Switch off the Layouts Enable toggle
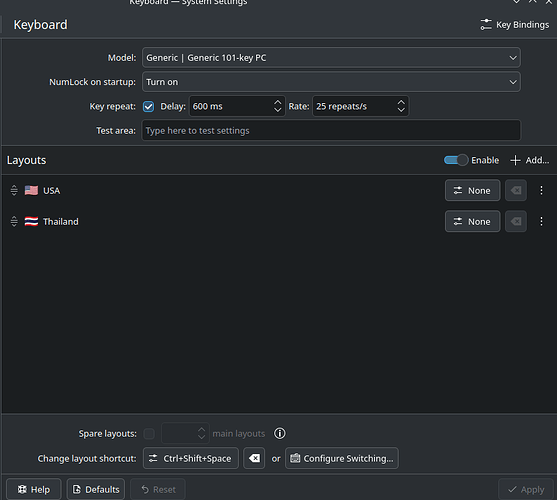The height and width of the screenshot is (500, 557). 456,160
